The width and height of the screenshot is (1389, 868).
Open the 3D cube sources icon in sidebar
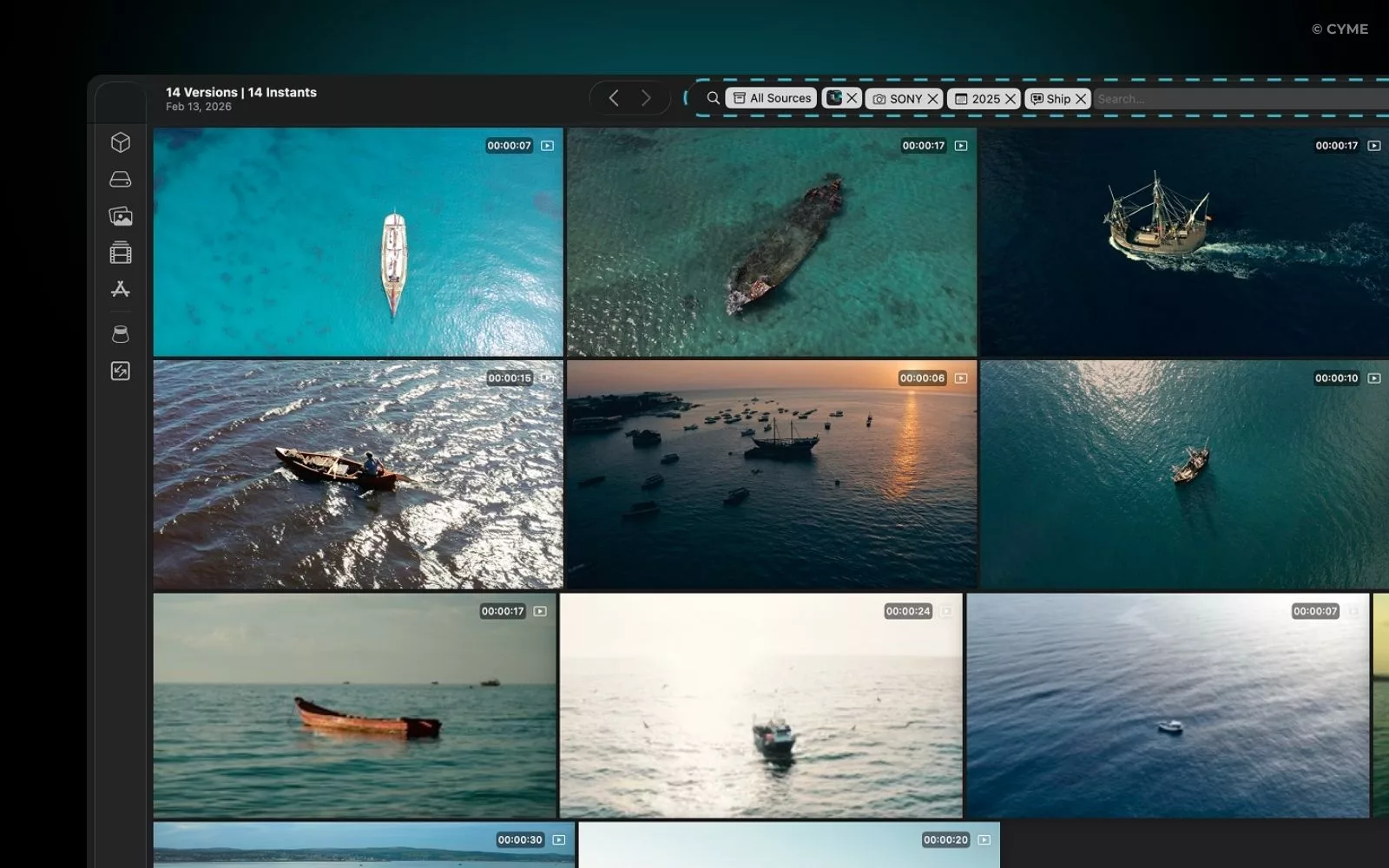pyautogui.click(x=120, y=142)
